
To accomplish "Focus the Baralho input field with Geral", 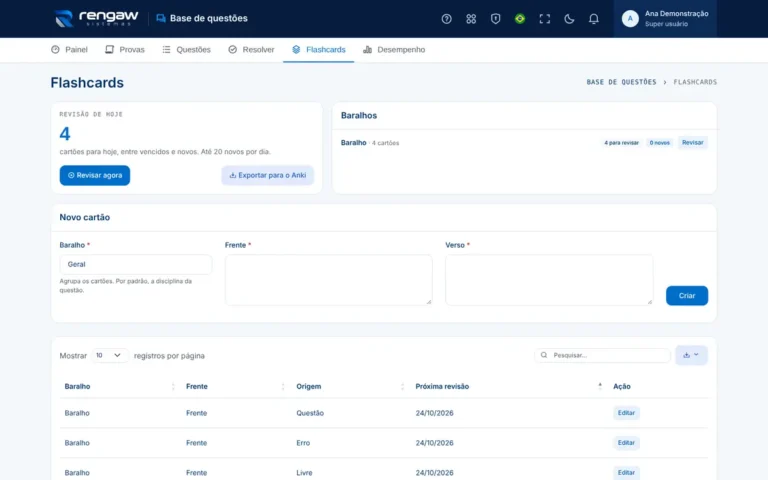I will pos(136,264).
